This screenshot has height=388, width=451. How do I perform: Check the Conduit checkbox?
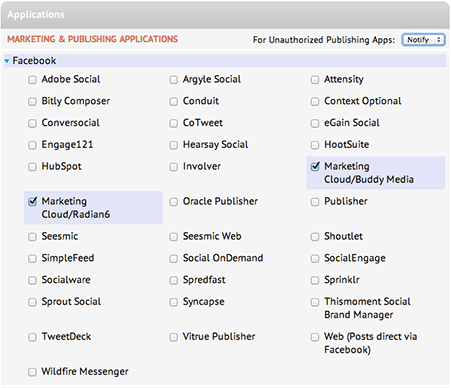174,101
